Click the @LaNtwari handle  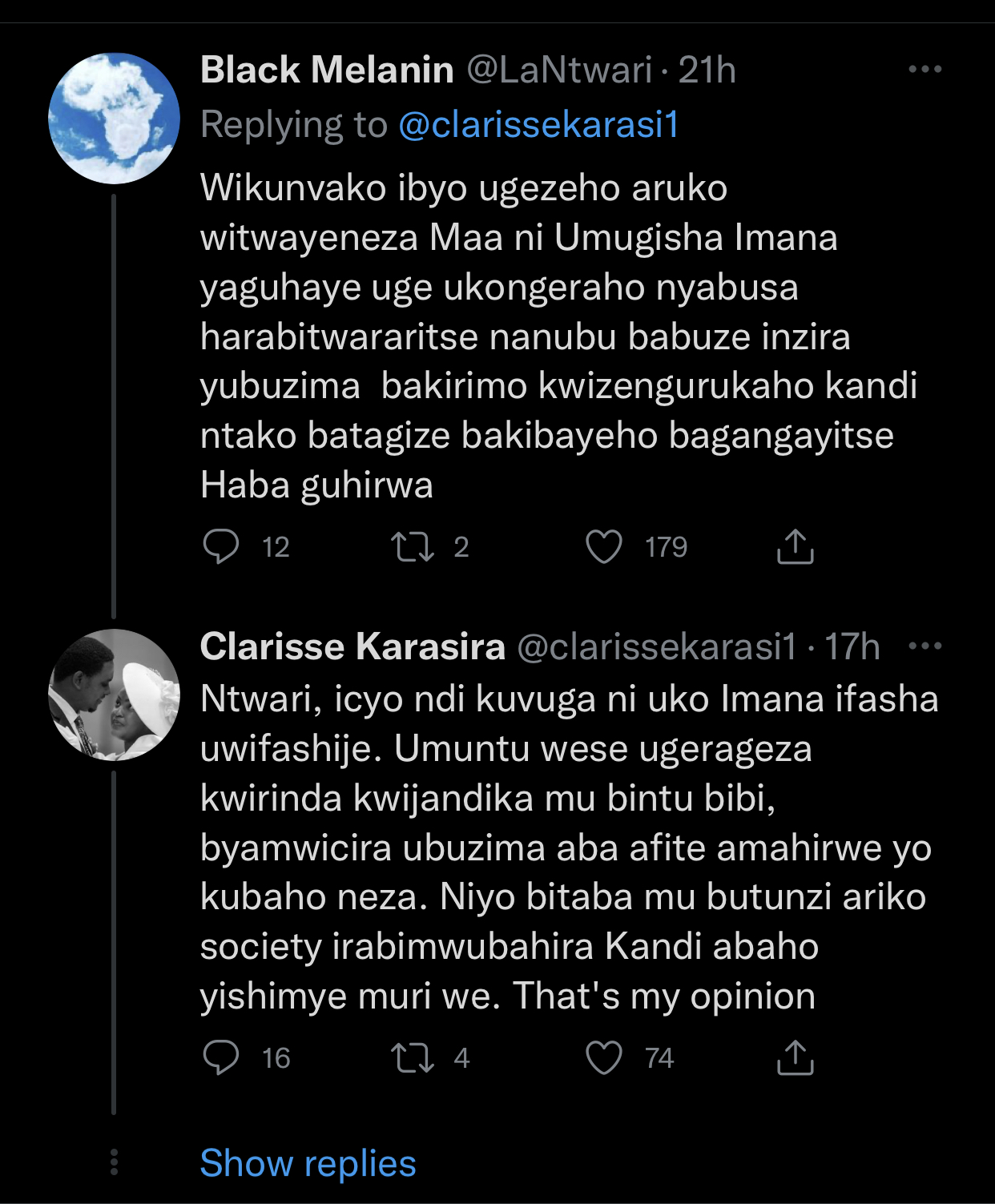point(559,70)
